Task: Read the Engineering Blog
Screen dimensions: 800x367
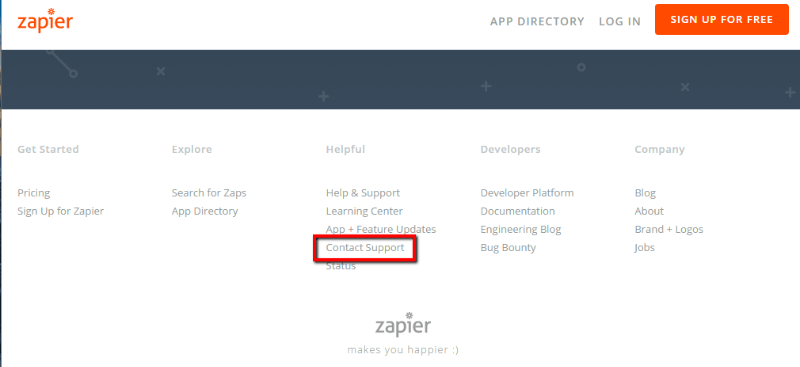Action: [x=520, y=230]
